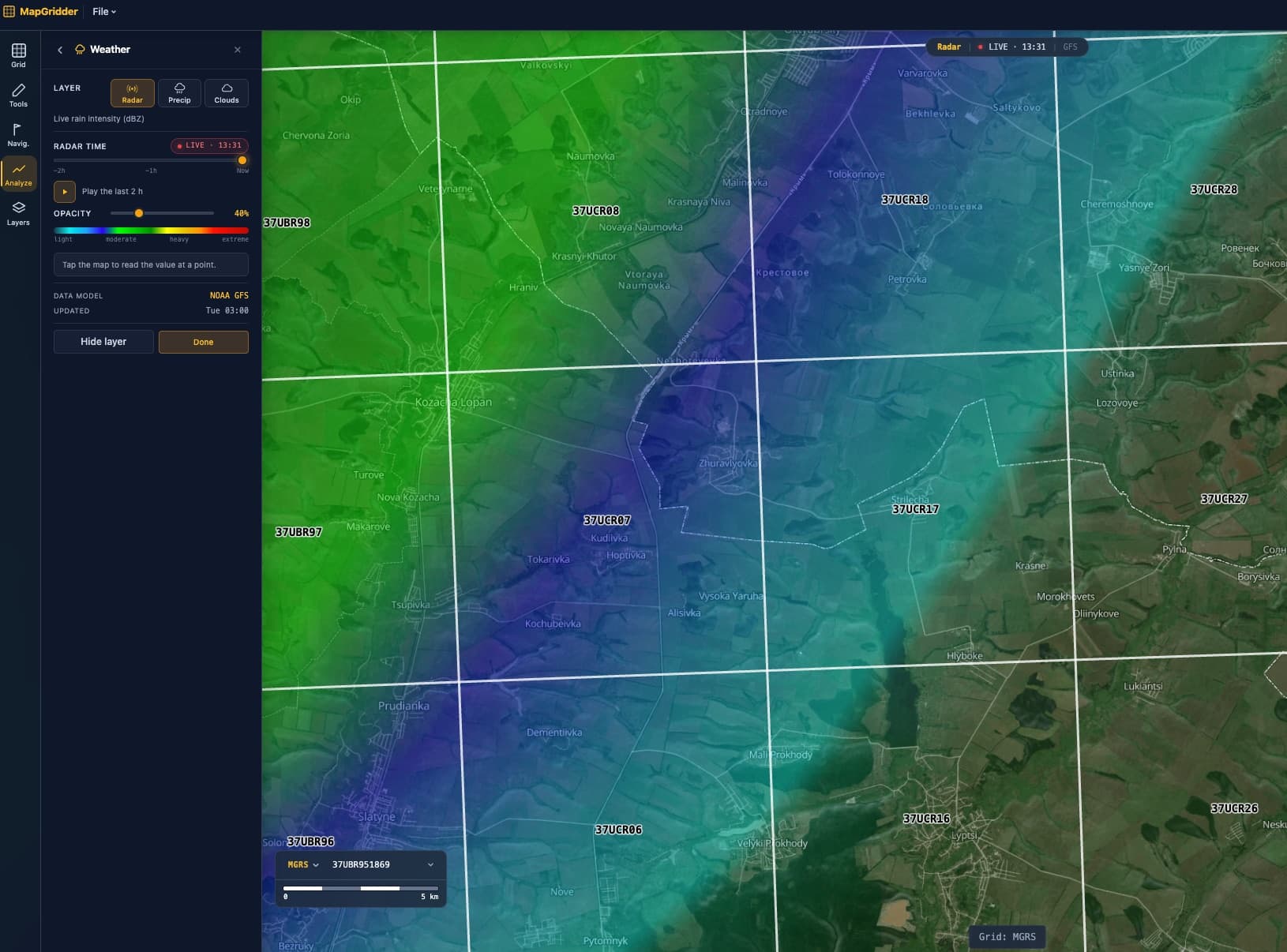Click the MapGridder logo icon
This screenshot has height=952, width=1287.
pos(9,12)
